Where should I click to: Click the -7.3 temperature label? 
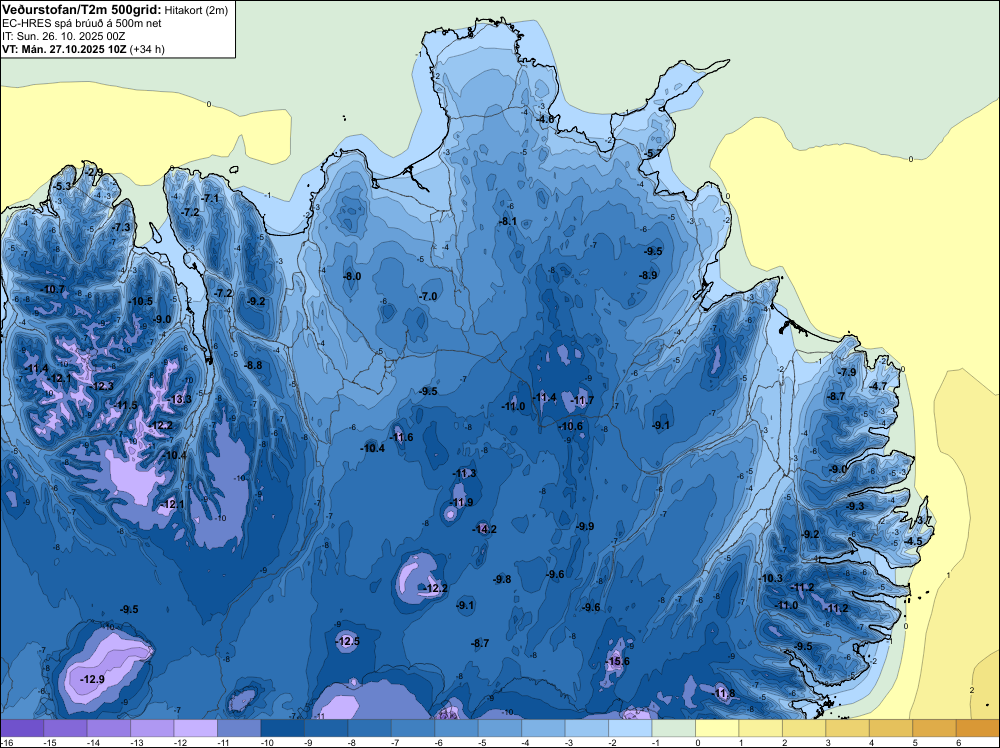click(121, 227)
